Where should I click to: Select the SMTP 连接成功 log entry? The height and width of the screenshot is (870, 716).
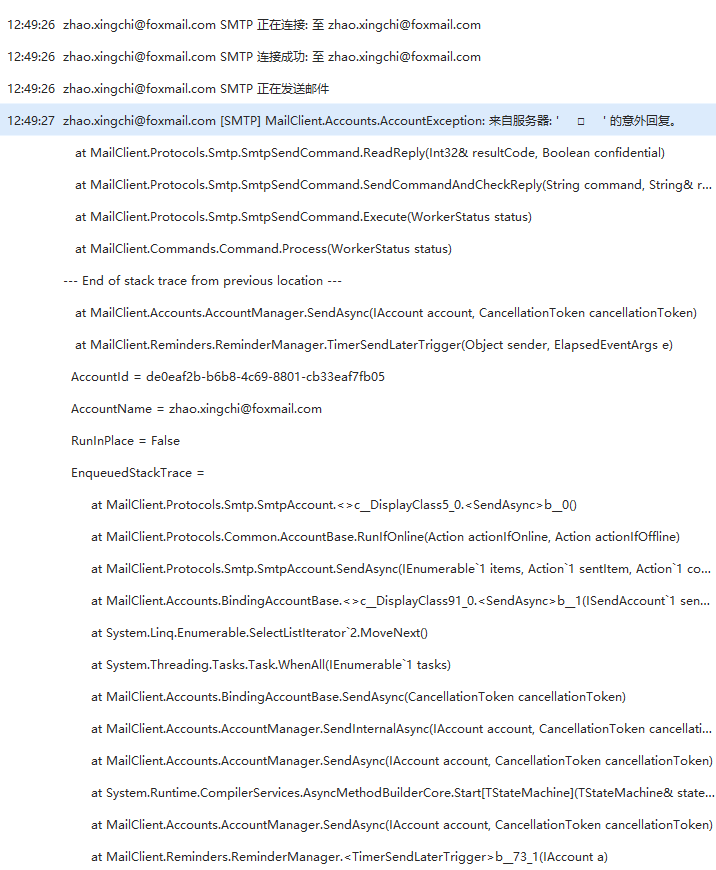pos(358,57)
